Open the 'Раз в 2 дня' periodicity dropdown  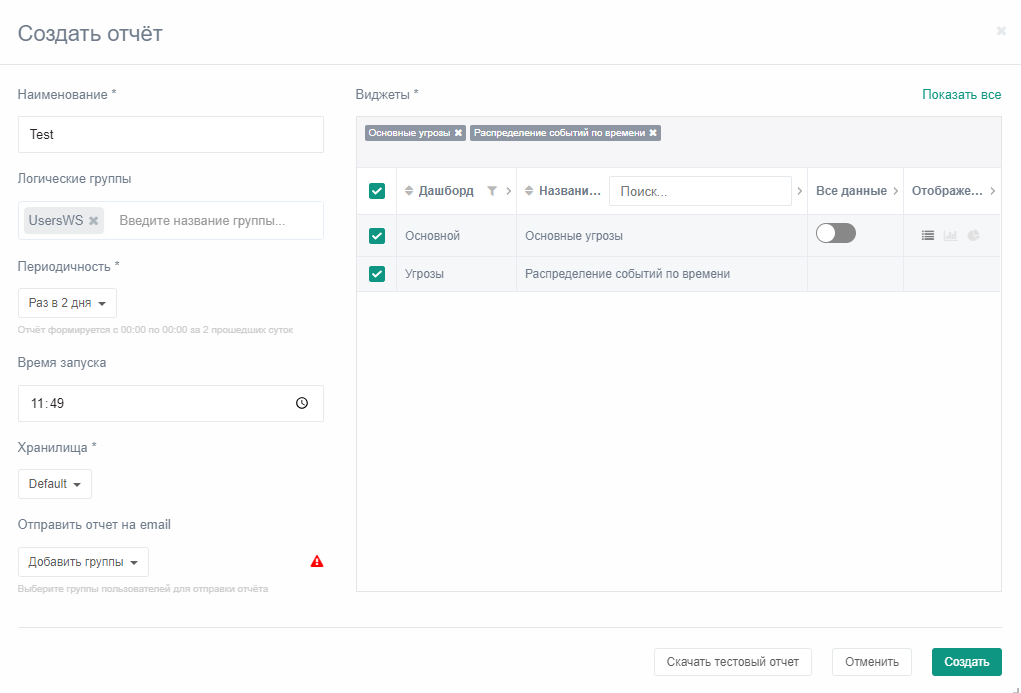point(67,303)
